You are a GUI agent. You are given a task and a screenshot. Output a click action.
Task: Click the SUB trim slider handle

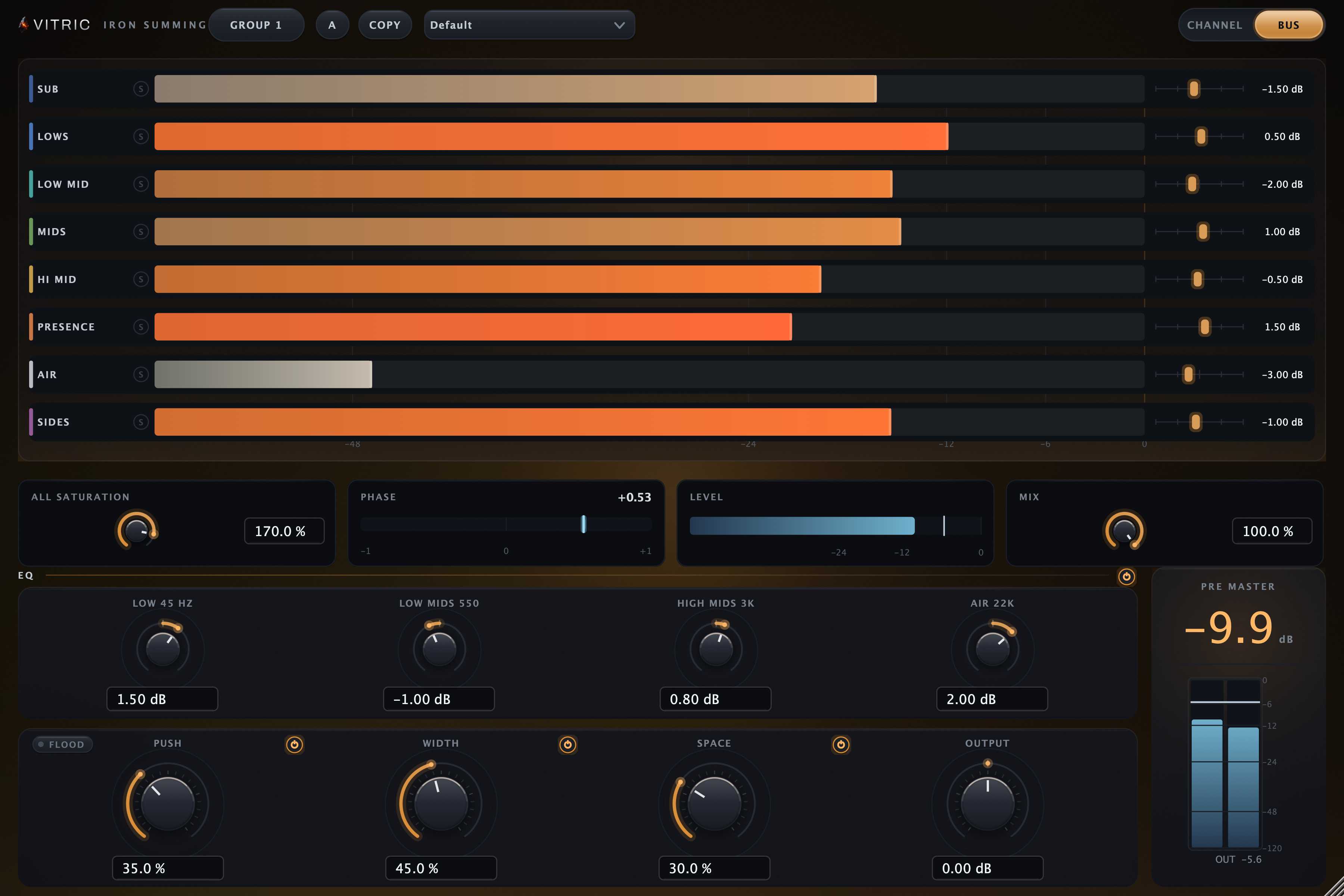(1194, 88)
